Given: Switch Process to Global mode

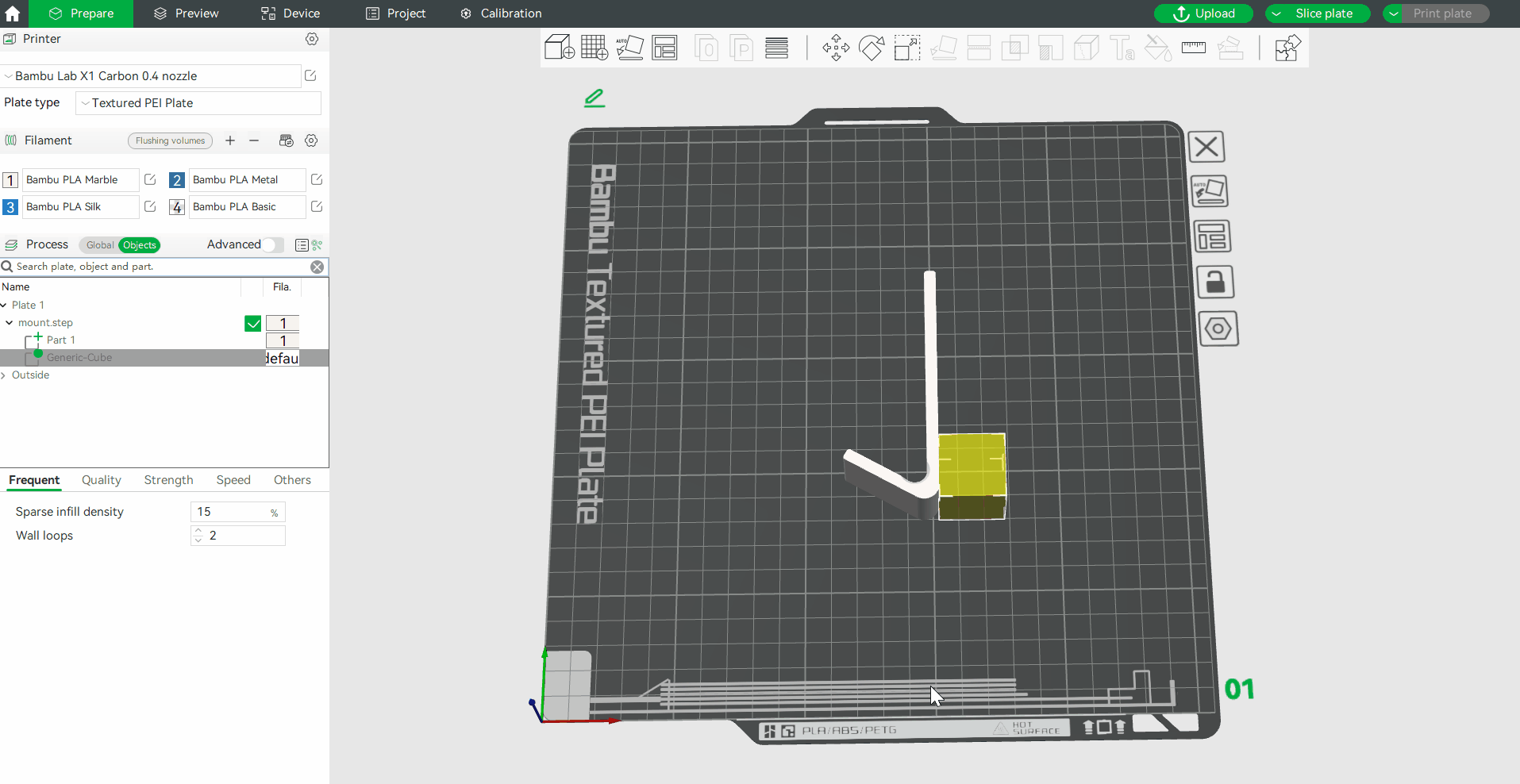Looking at the screenshot, I should (100, 245).
